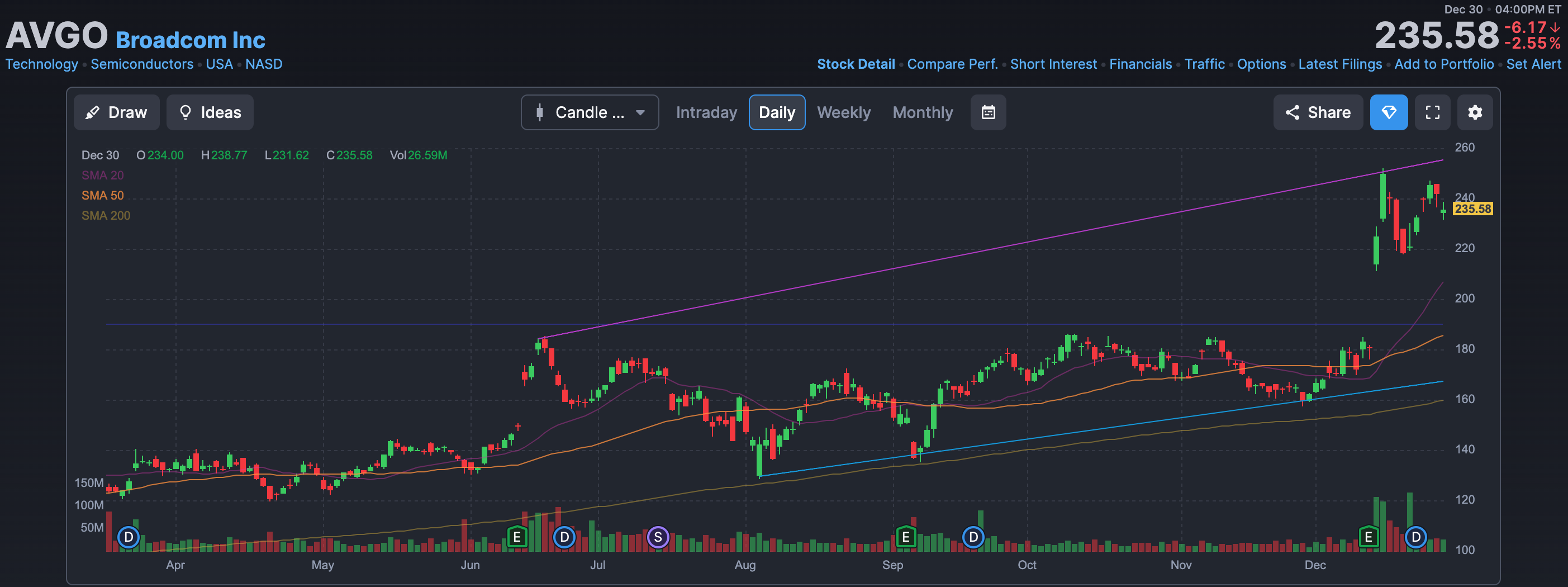1568x587 pixels.
Task: Open the NASD exchange link
Action: pos(264,64)
